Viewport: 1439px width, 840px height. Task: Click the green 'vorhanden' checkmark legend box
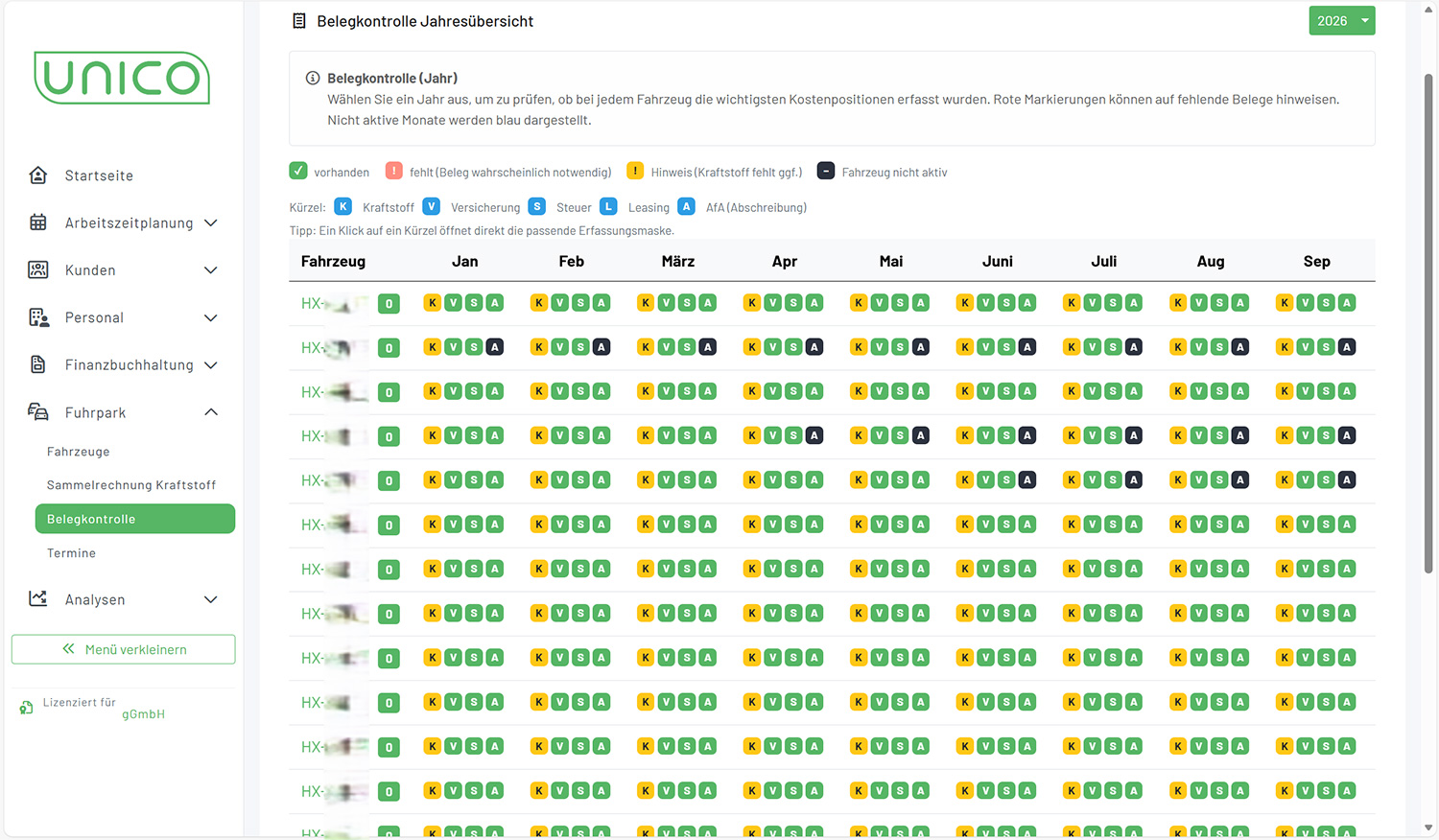pyautogui.click(x=298, y=172)
